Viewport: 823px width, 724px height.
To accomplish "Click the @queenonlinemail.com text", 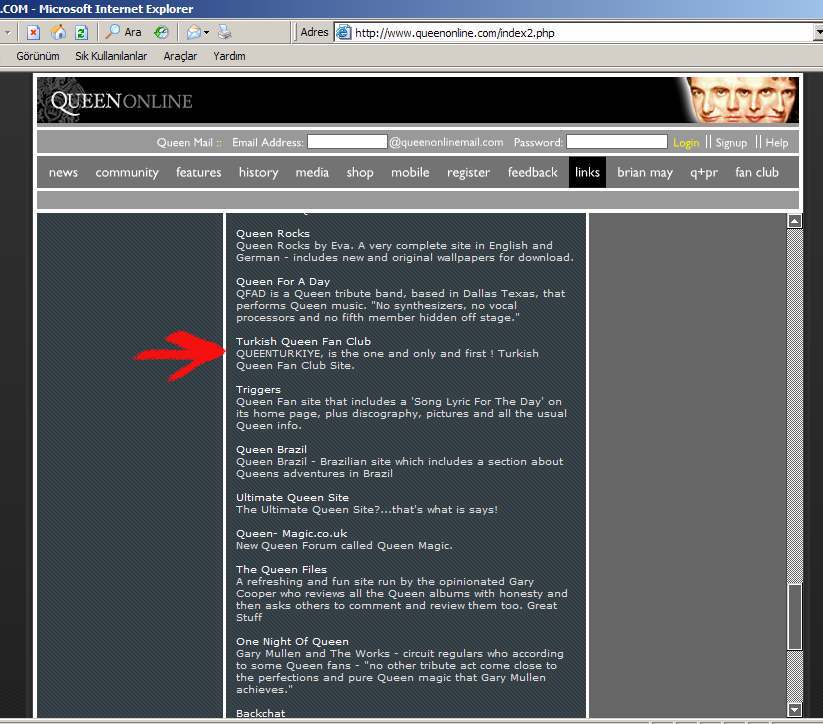I will pos(446,142).
